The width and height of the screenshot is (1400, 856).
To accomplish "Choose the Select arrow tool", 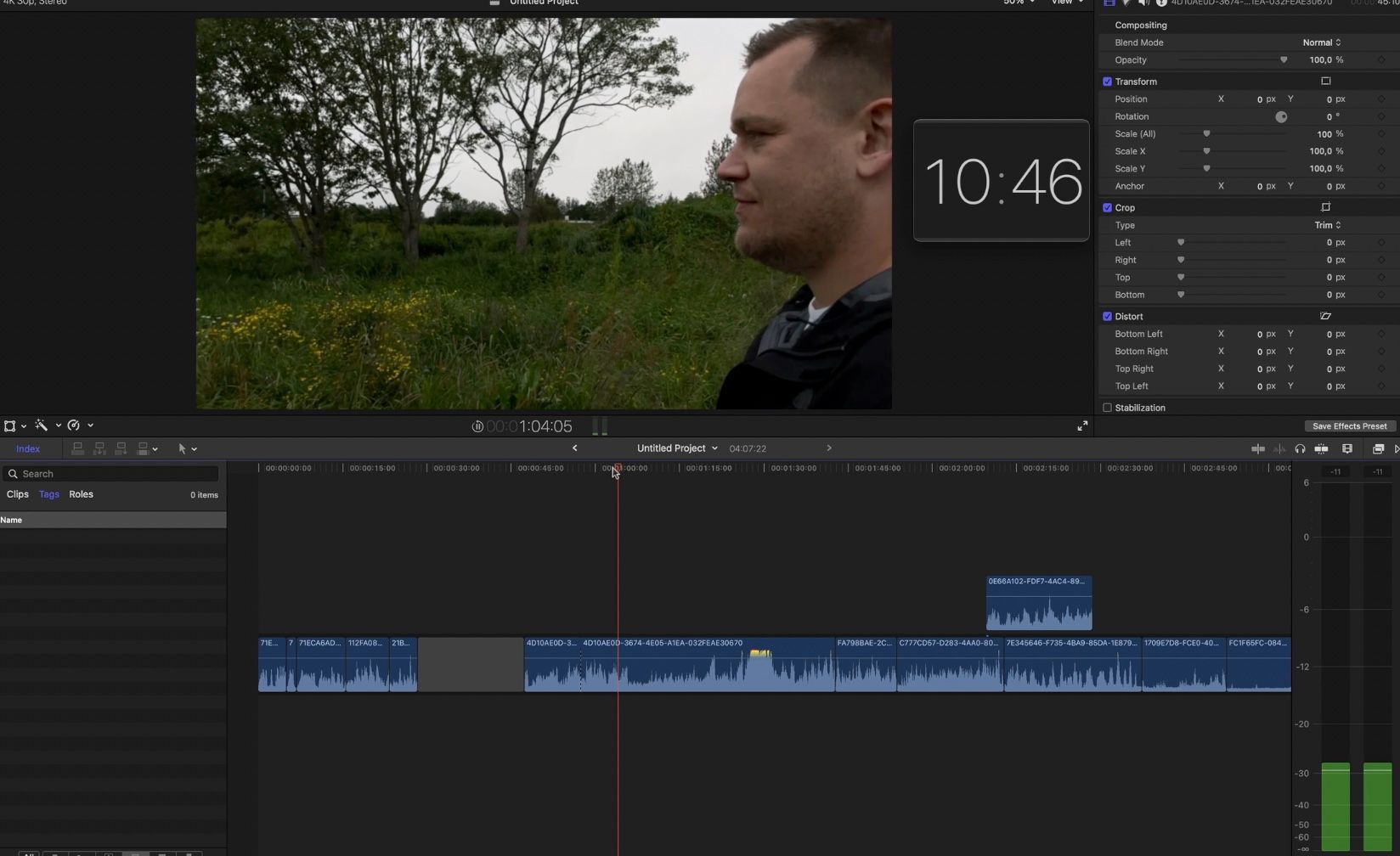I will [182, 448].
